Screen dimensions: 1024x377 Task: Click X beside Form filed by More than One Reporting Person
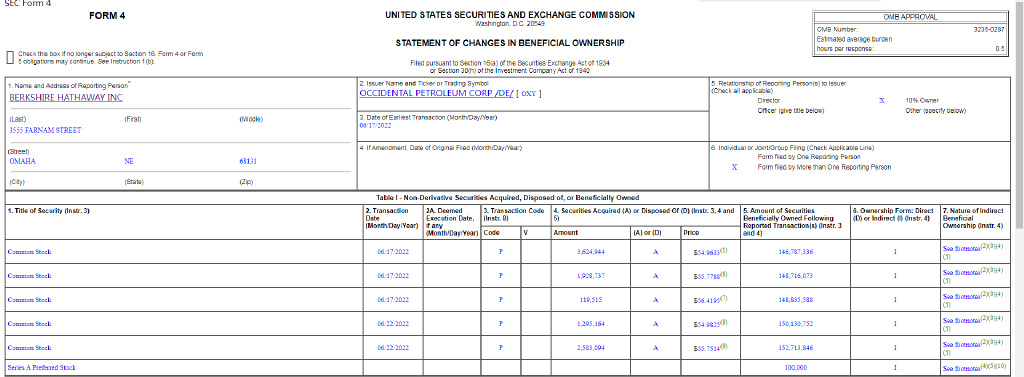click(734, 167)
